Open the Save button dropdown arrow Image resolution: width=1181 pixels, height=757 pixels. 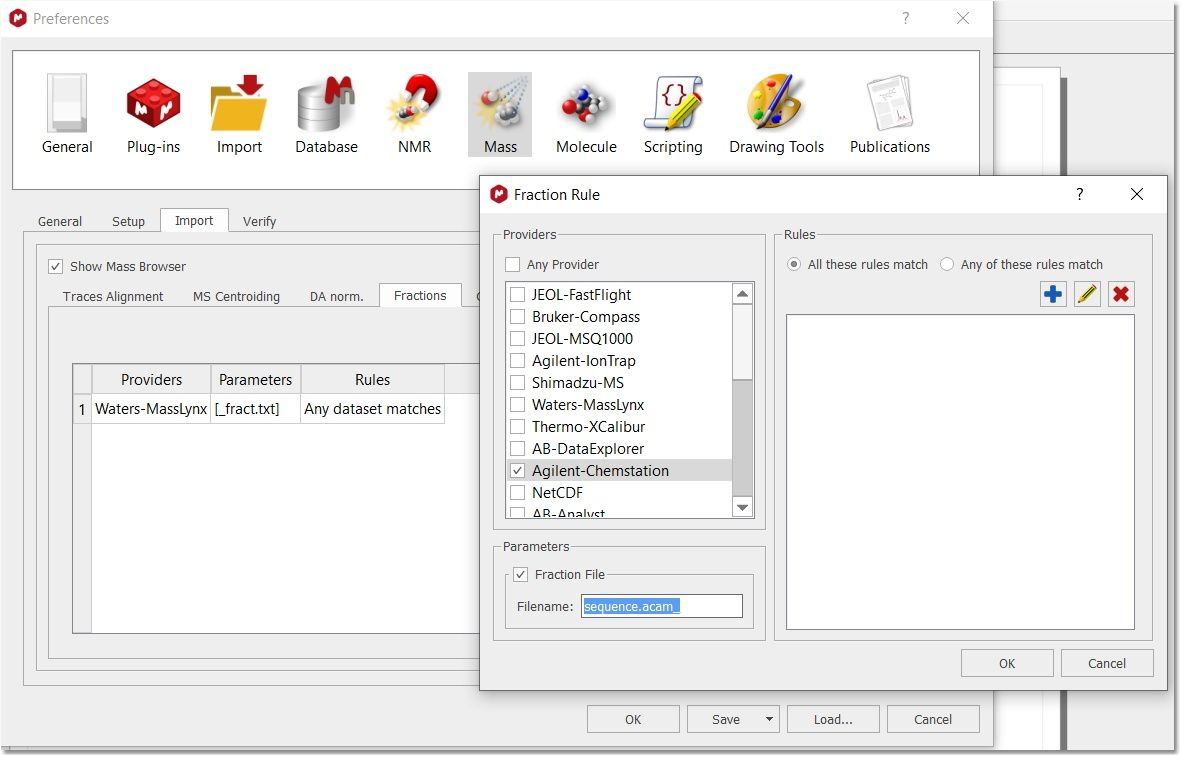tap(769, 719)
